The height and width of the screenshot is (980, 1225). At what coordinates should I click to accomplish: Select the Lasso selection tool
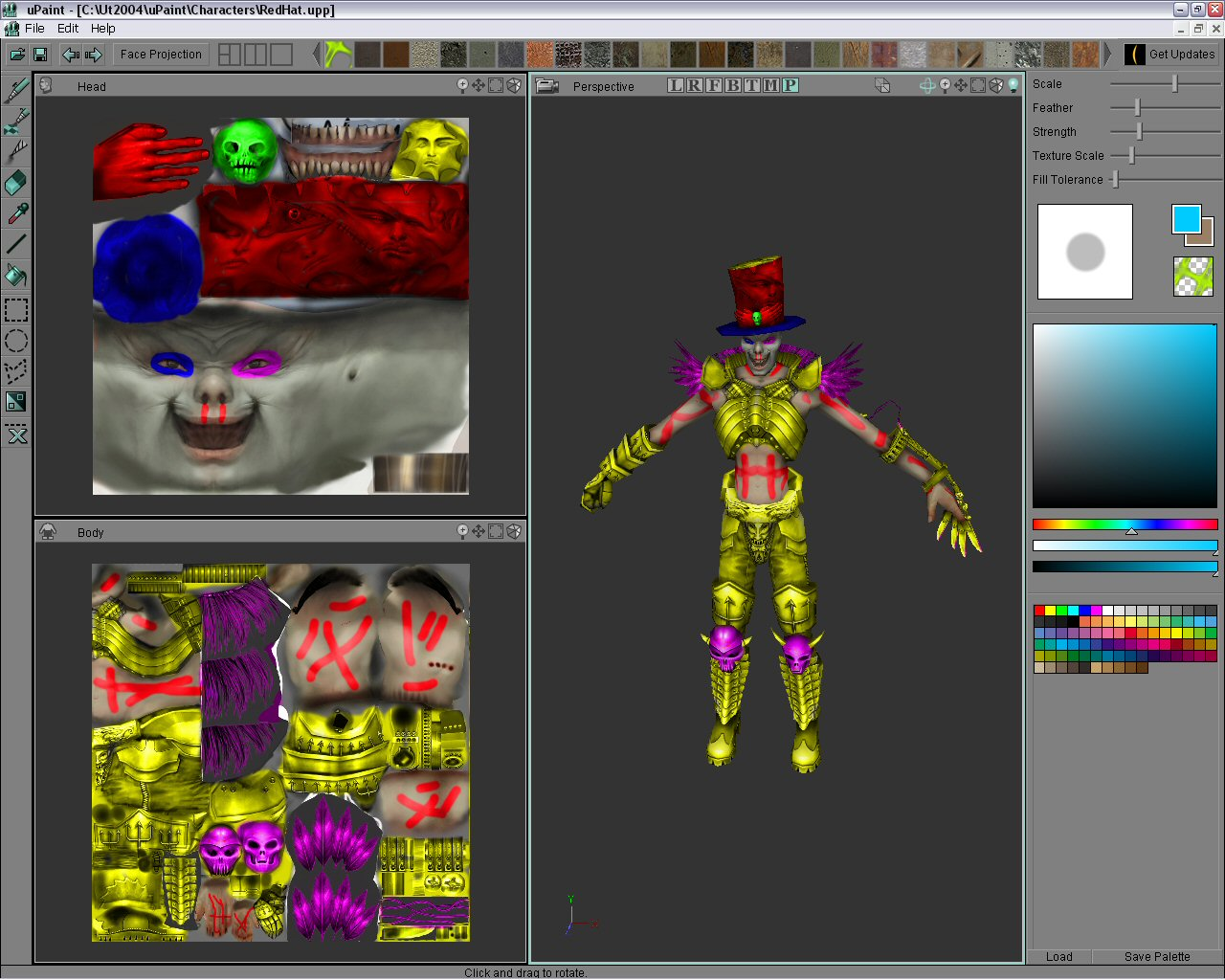(14, 372)
